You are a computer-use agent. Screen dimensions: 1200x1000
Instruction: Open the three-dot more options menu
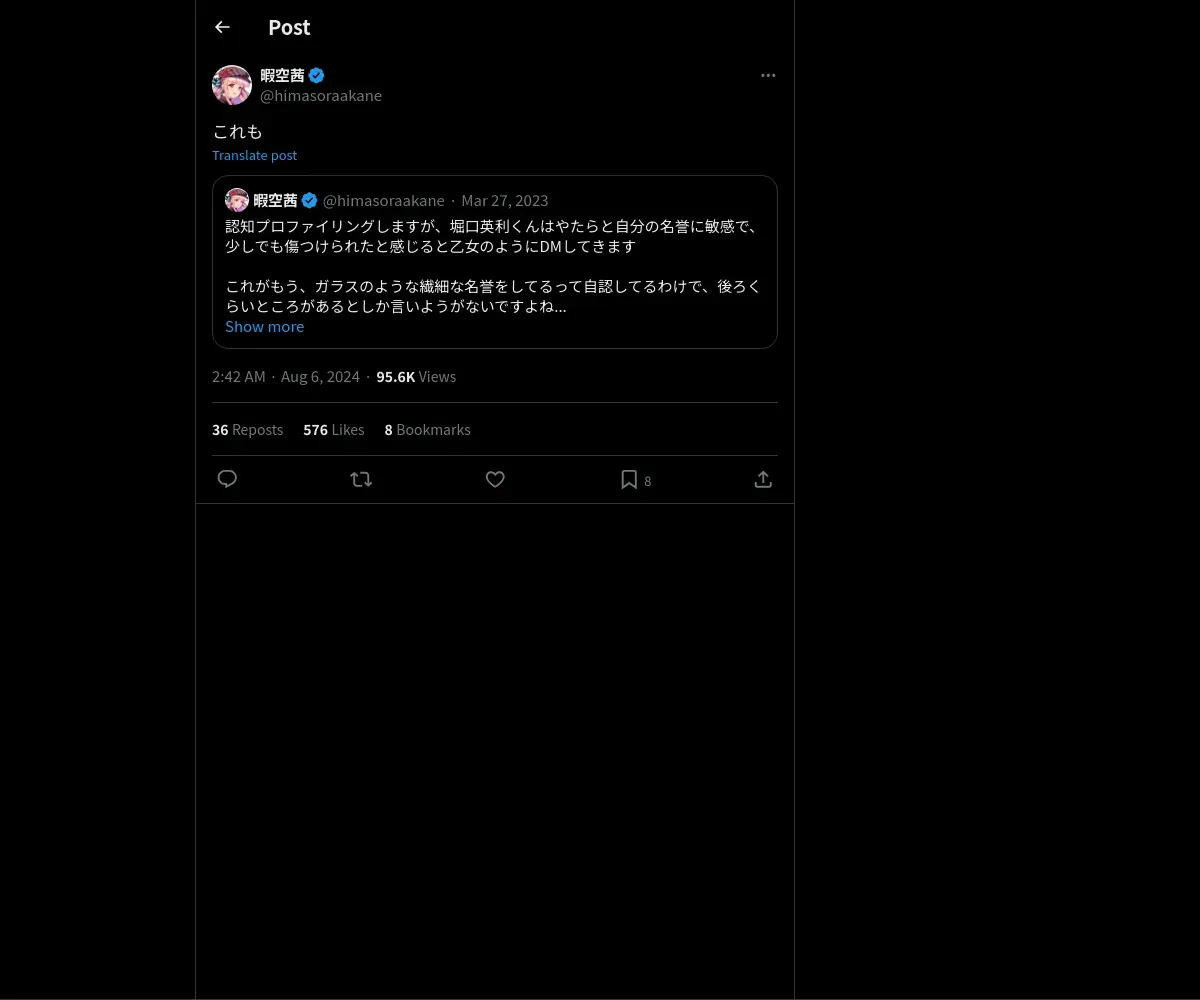pos(768,75)
